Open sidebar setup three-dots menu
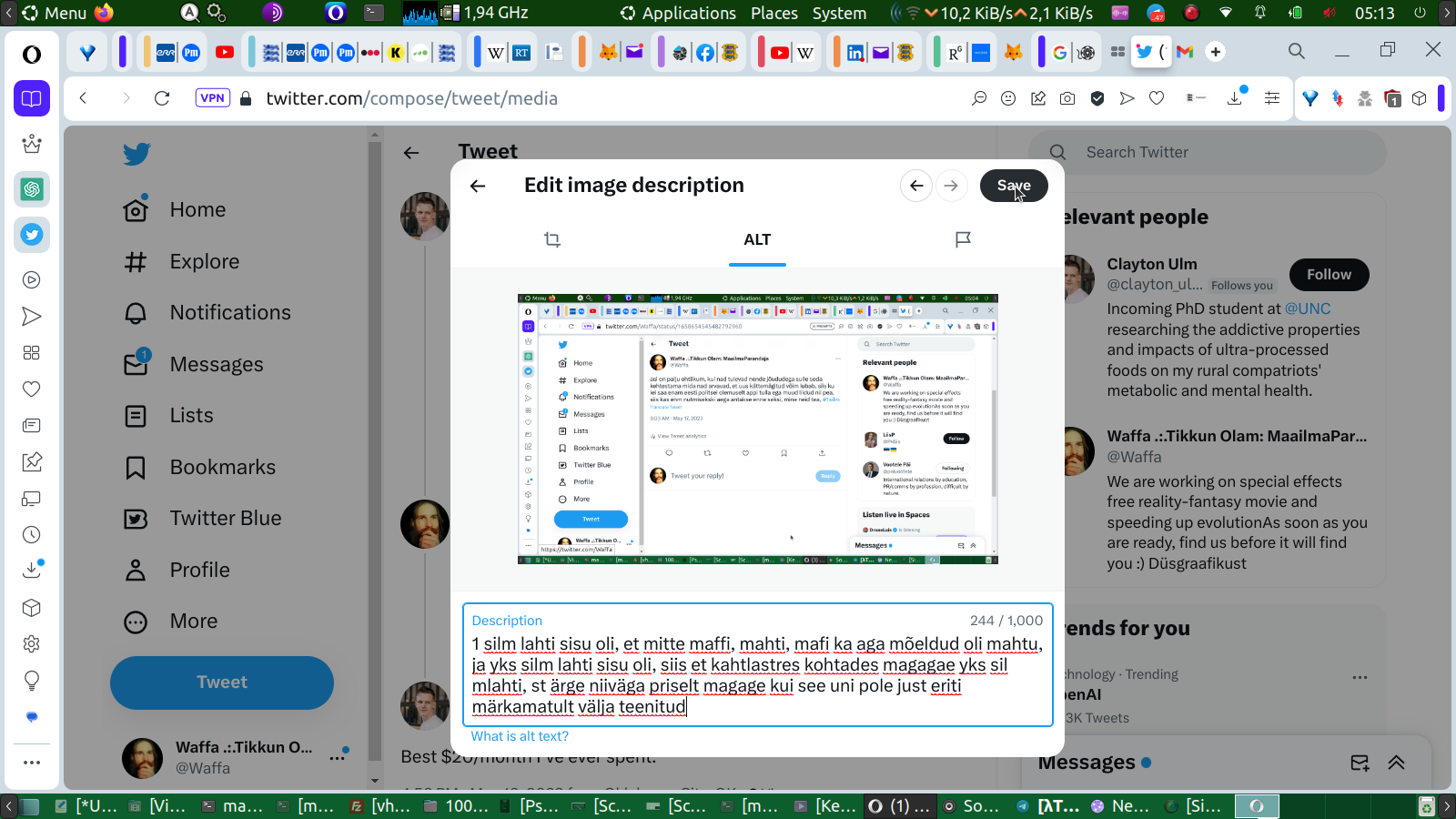The height and width of the screenshot is (819, 1456). 32,763
